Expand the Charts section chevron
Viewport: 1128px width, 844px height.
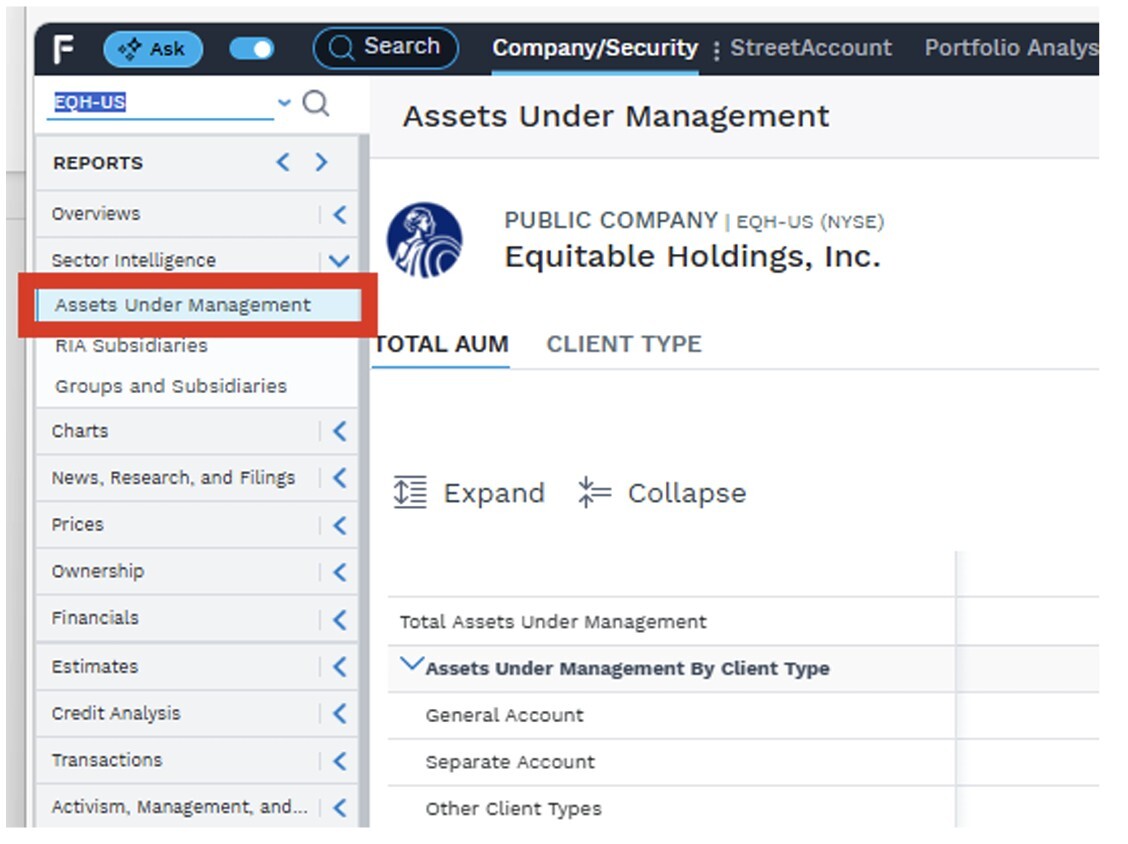pos(340,431)
